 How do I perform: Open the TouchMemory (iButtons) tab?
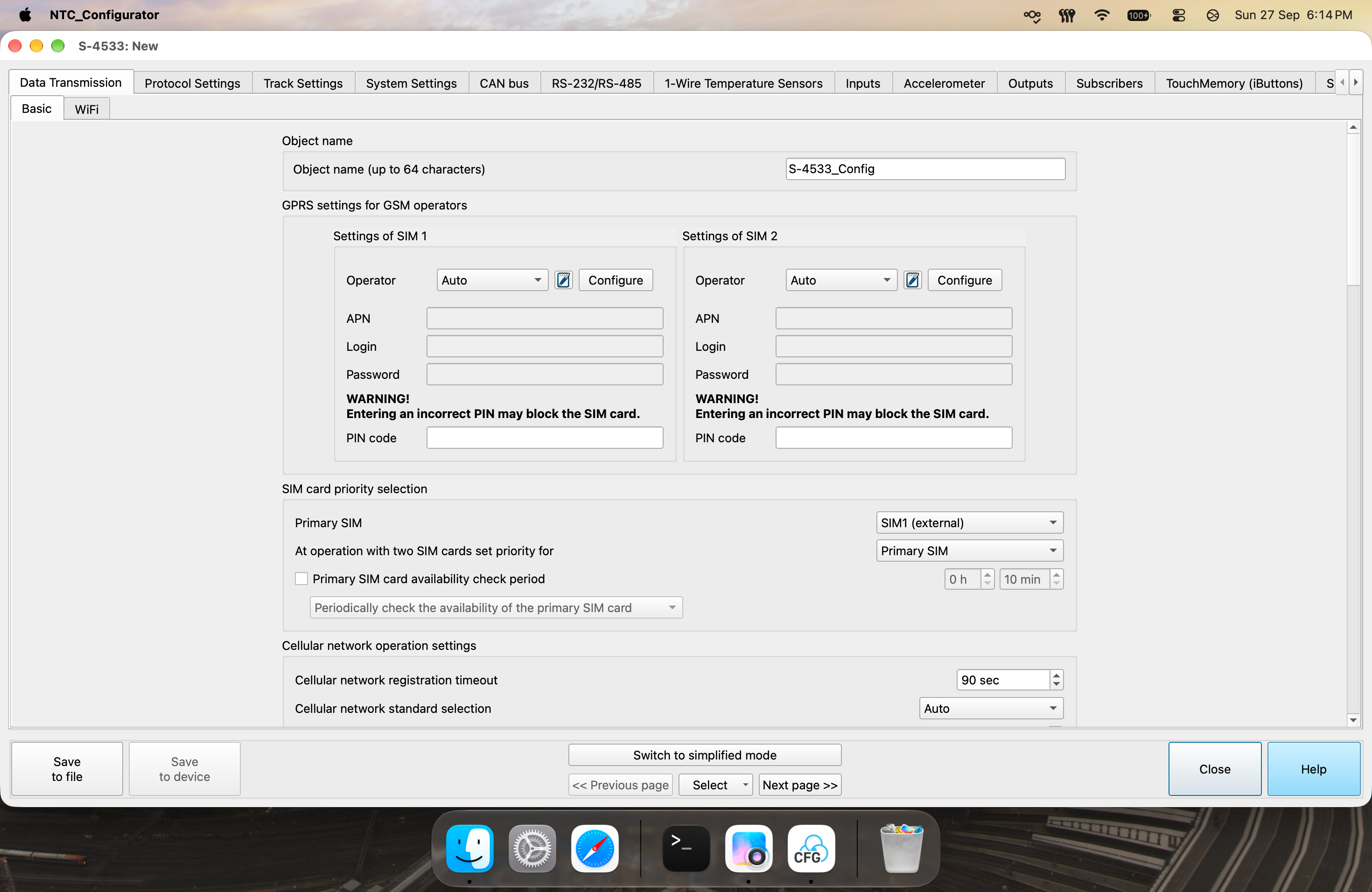click(1234, 83)
